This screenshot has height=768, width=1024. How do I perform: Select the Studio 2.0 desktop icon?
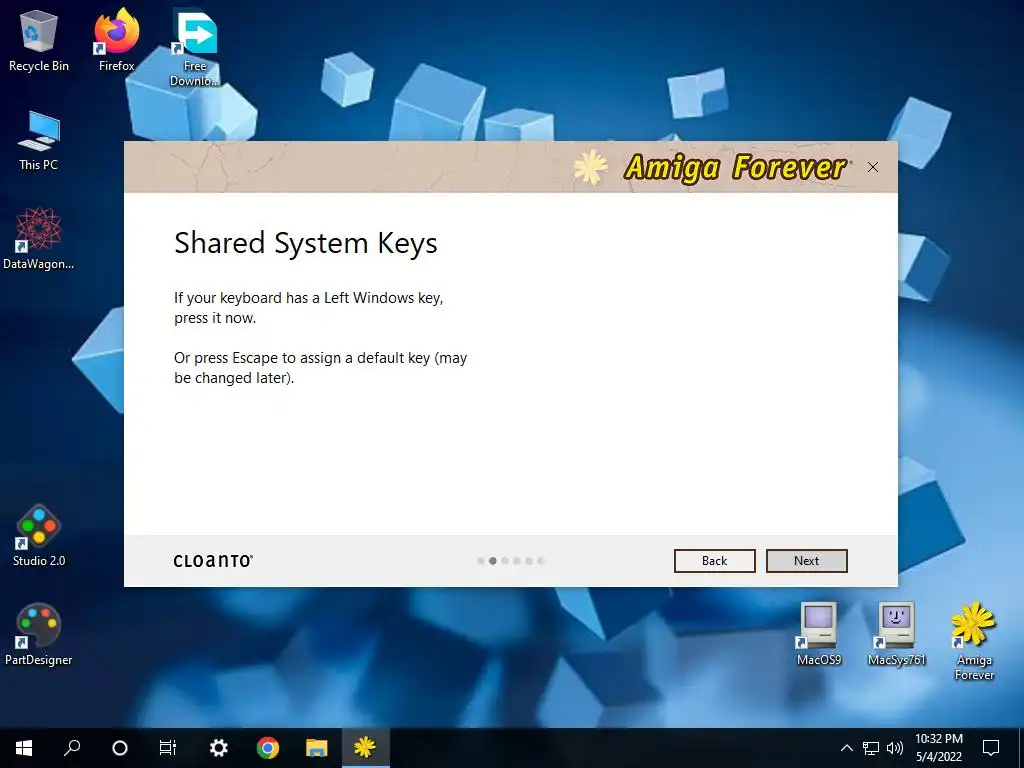coord(39,536)
